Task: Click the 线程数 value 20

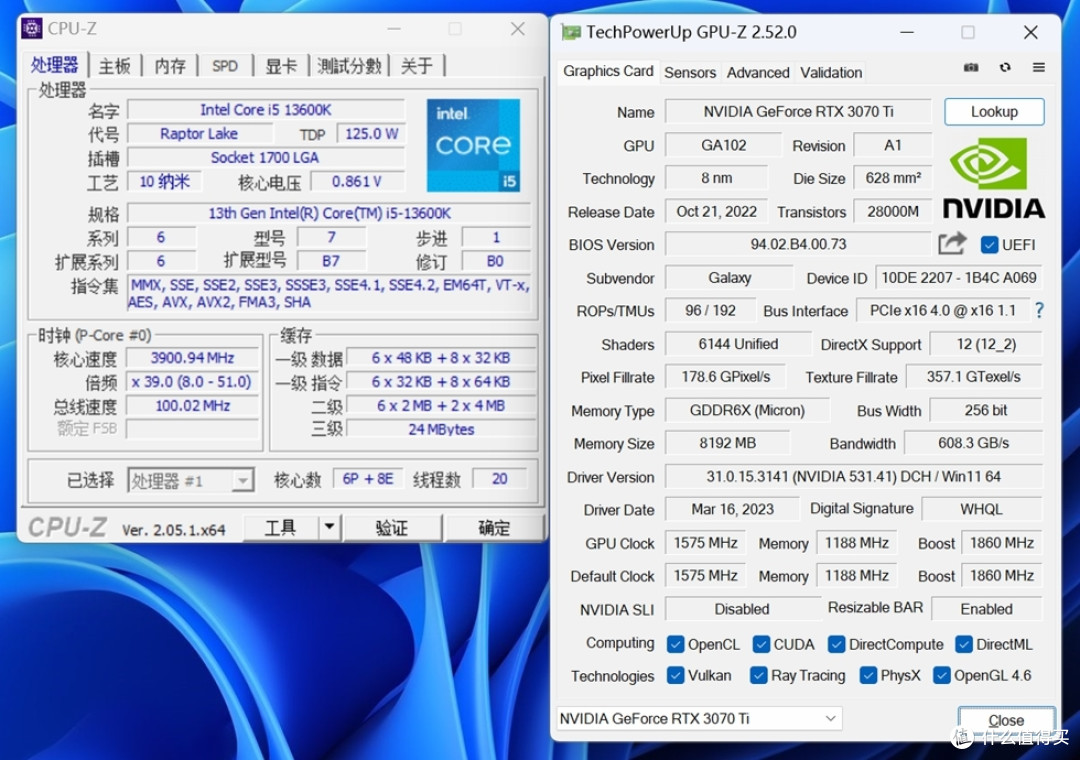Action: coord(500,479)
